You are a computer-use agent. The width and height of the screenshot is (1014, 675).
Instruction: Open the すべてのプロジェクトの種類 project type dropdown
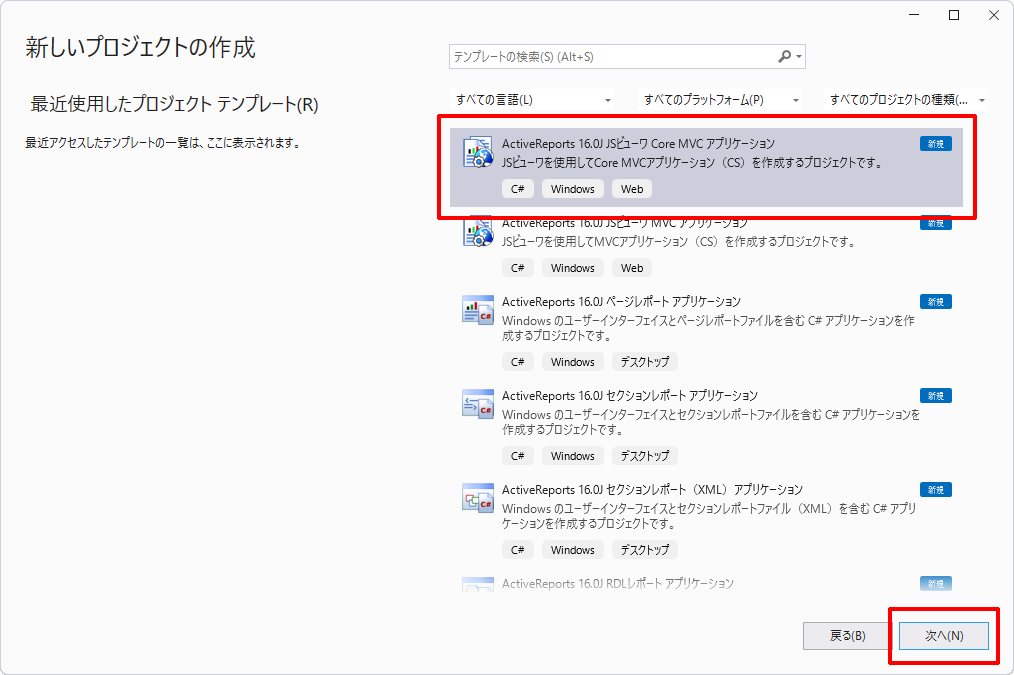point(906,100)
